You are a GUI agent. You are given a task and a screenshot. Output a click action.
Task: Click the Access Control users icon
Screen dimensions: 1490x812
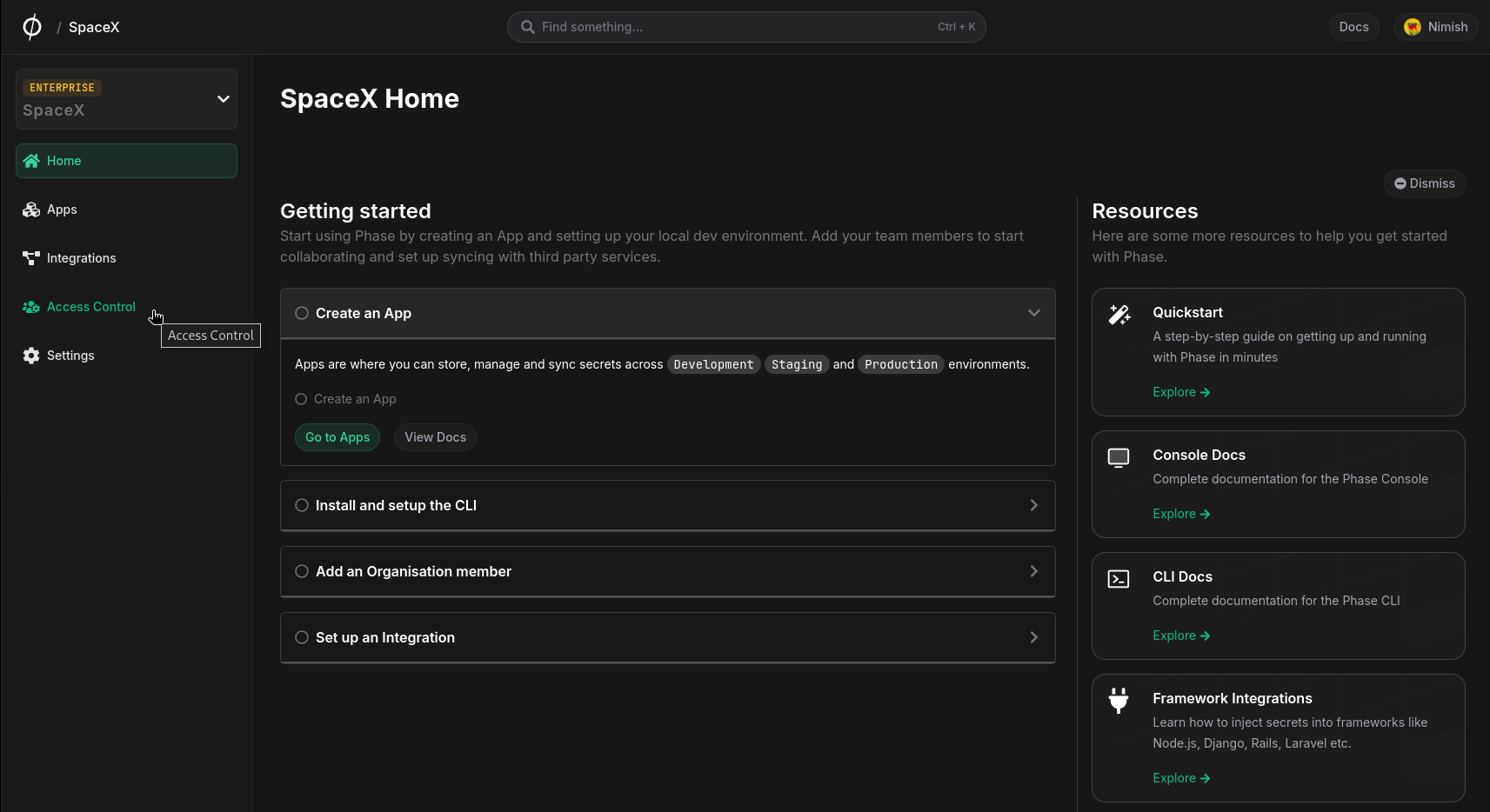click(x=31, y=307)
